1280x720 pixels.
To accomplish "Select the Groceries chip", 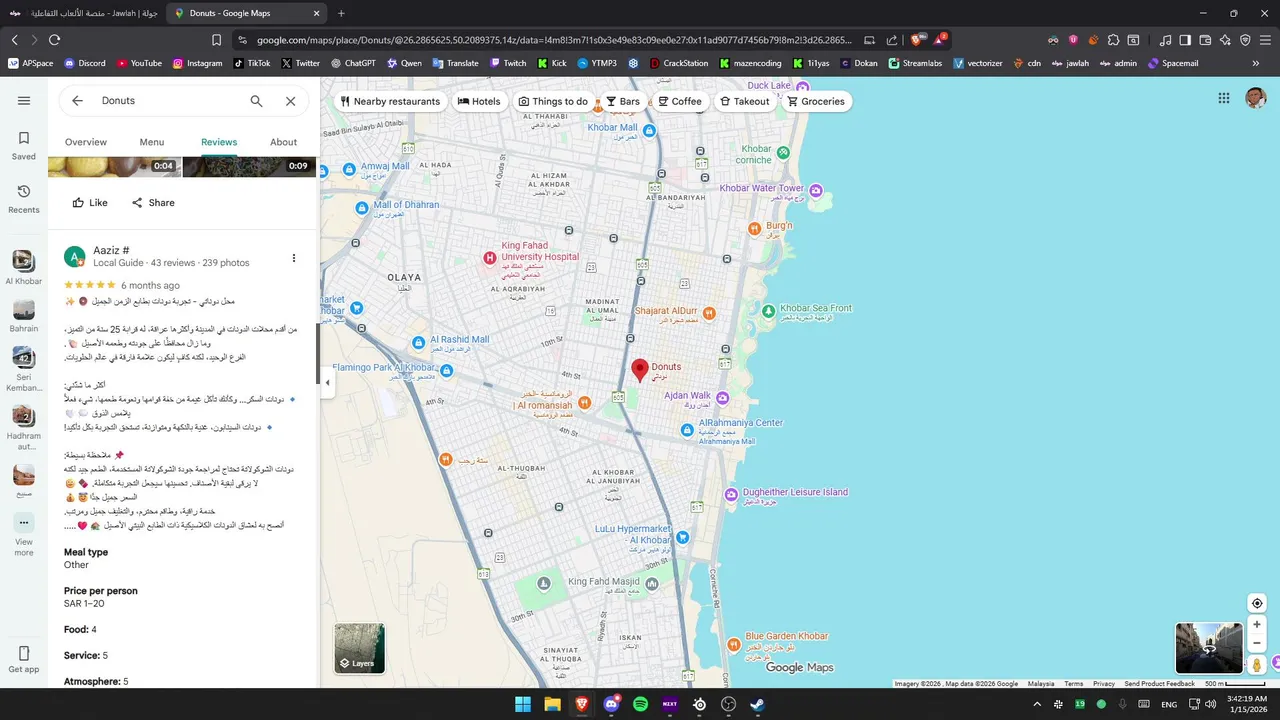I will click(816, 101).
